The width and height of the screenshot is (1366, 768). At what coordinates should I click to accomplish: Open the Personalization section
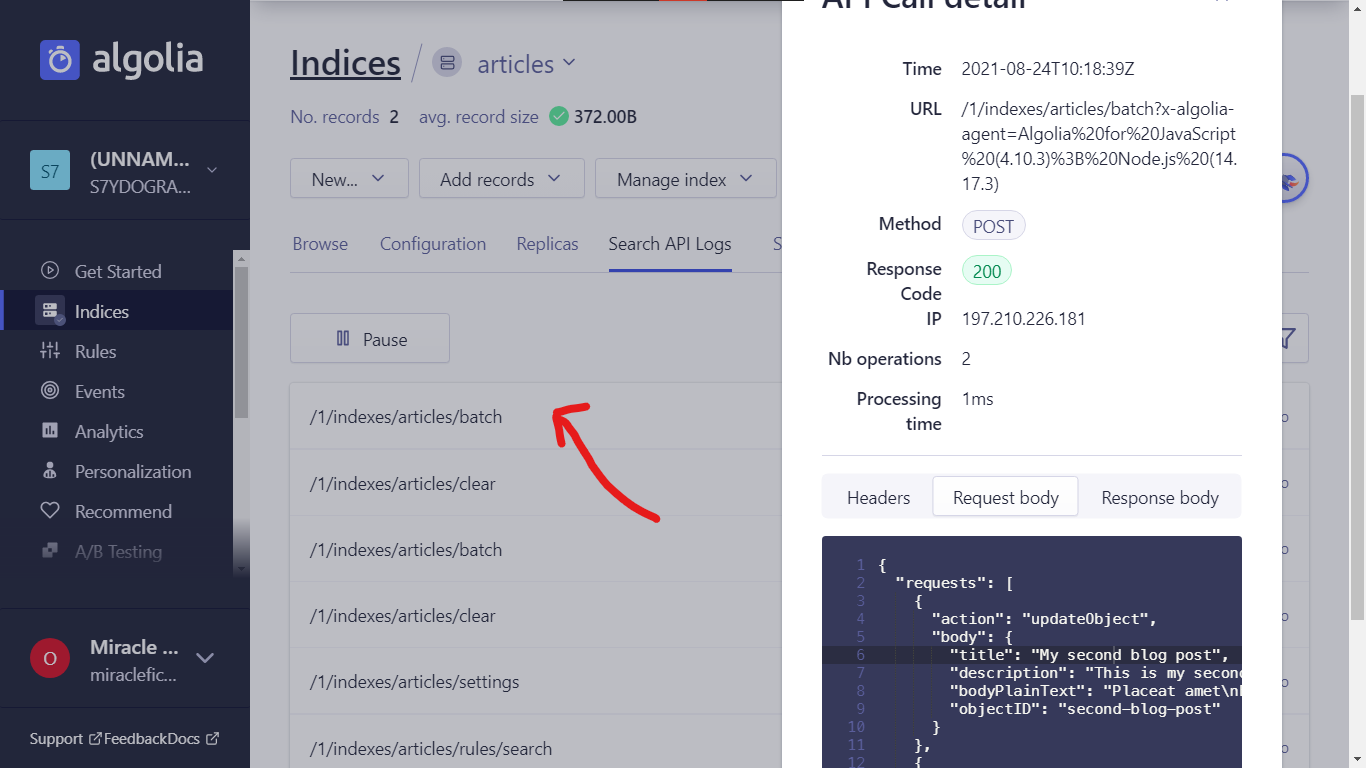point(133,471)
